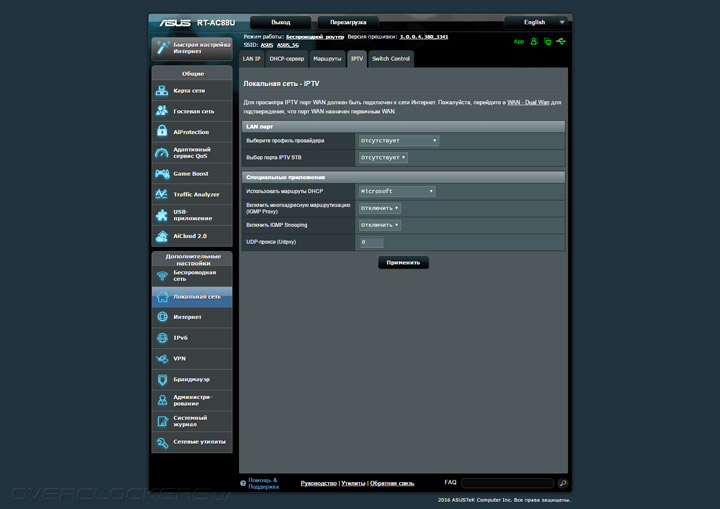Click the USB application puzzle icon
Screen dimensions: 720x509
pyautogui.click(x=162, y=215)
